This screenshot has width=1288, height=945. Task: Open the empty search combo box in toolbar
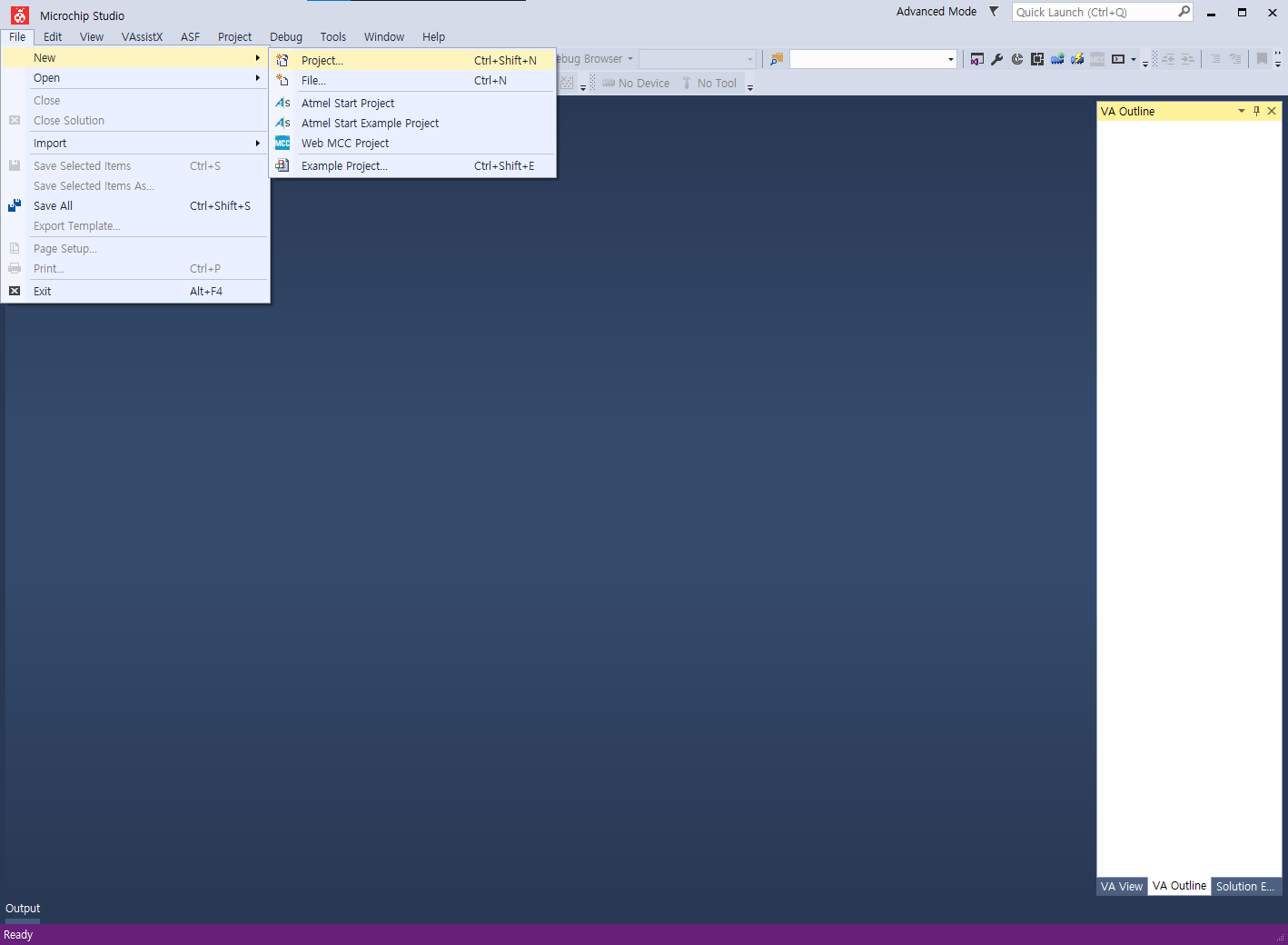873,59
